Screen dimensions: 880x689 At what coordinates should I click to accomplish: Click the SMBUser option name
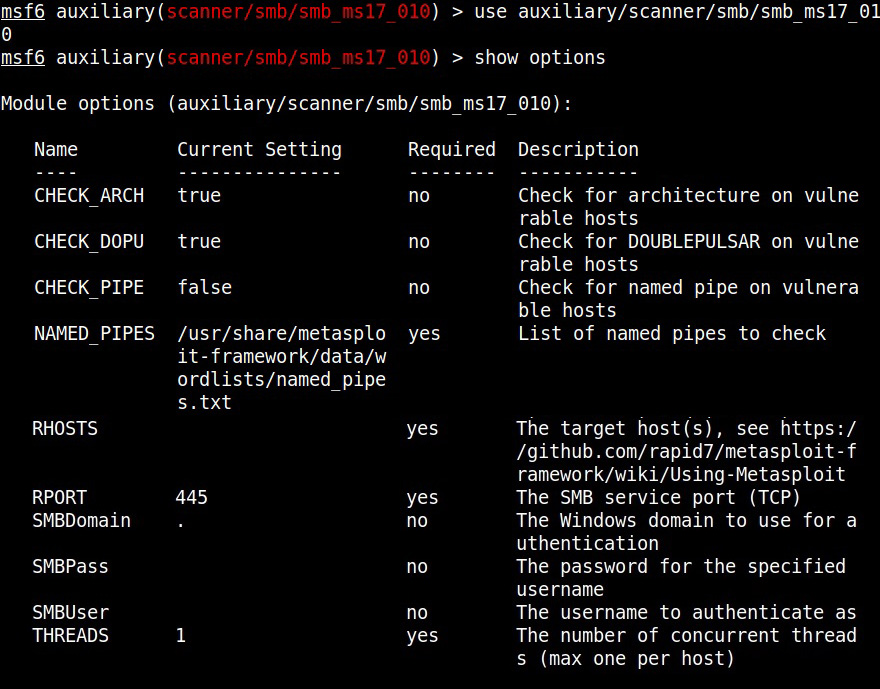click(x=71, y=613)
